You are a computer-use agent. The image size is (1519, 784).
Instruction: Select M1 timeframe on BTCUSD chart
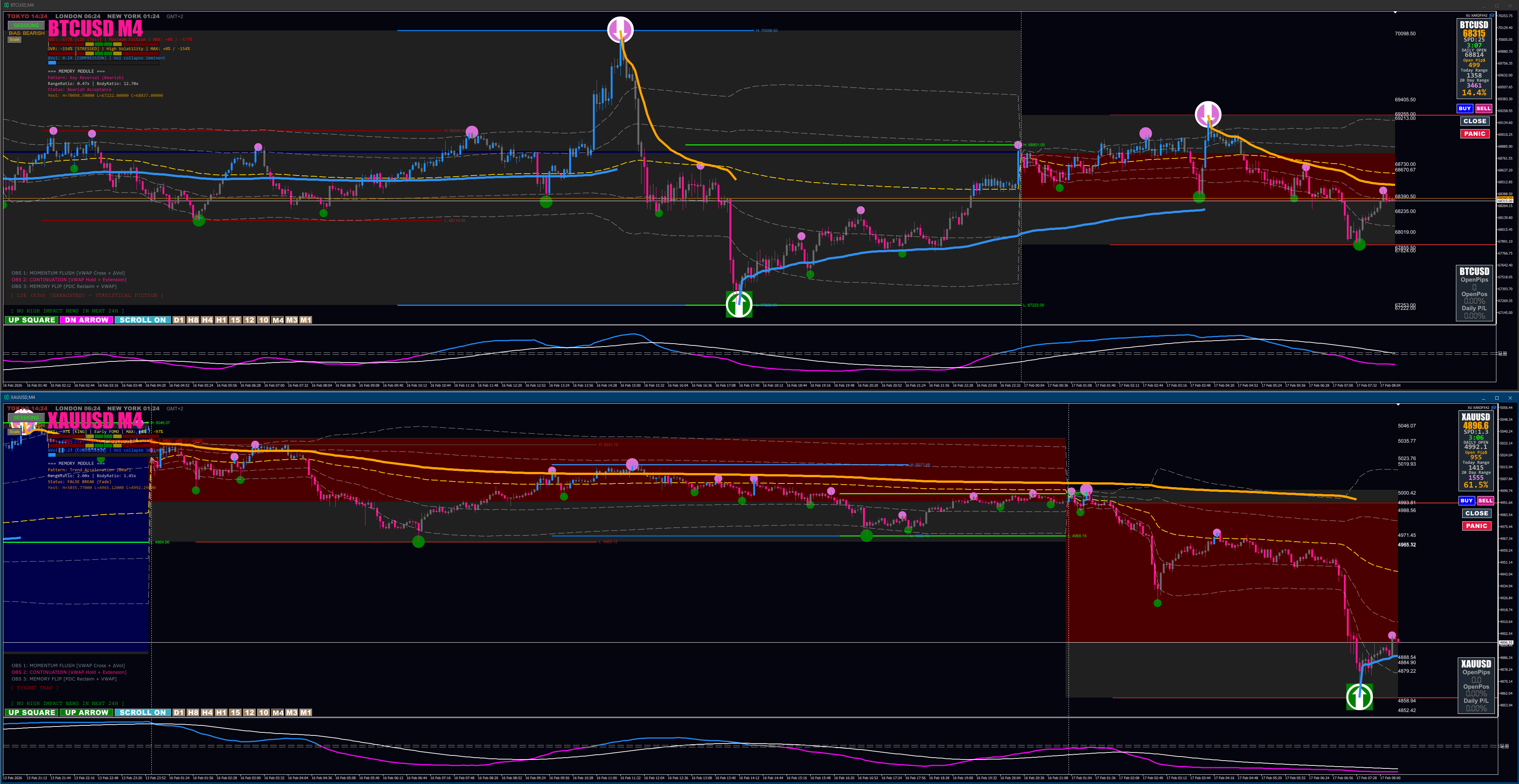point(305,320)
